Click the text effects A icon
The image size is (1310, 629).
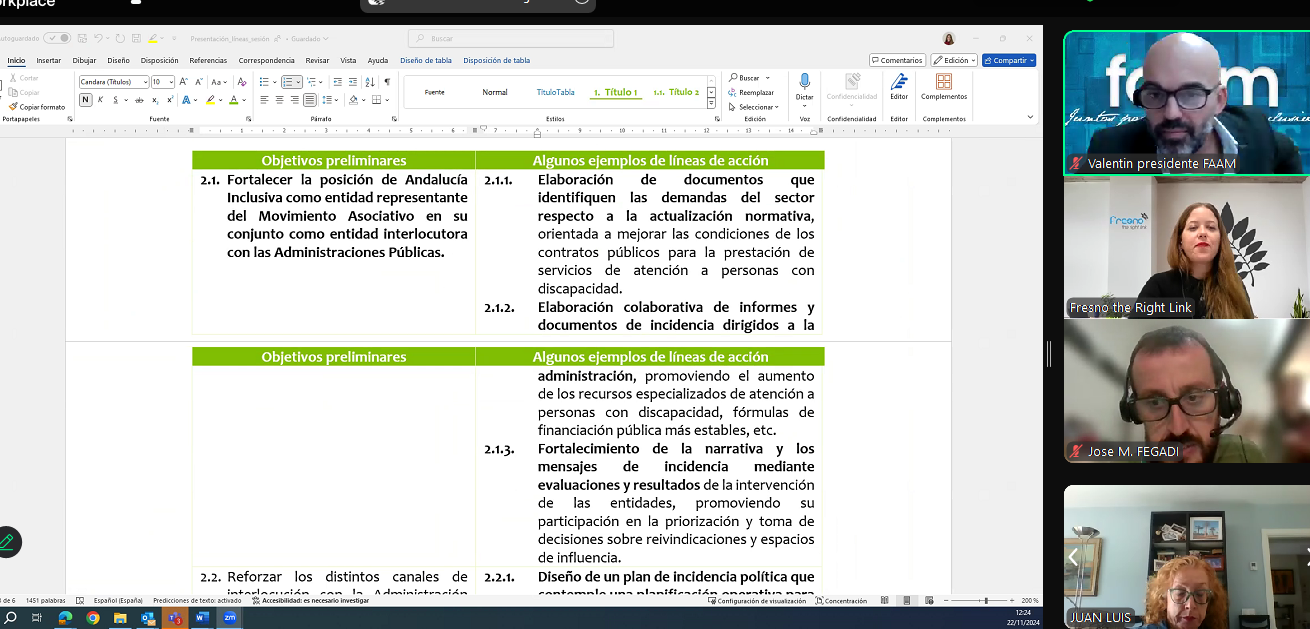[186, 100]
